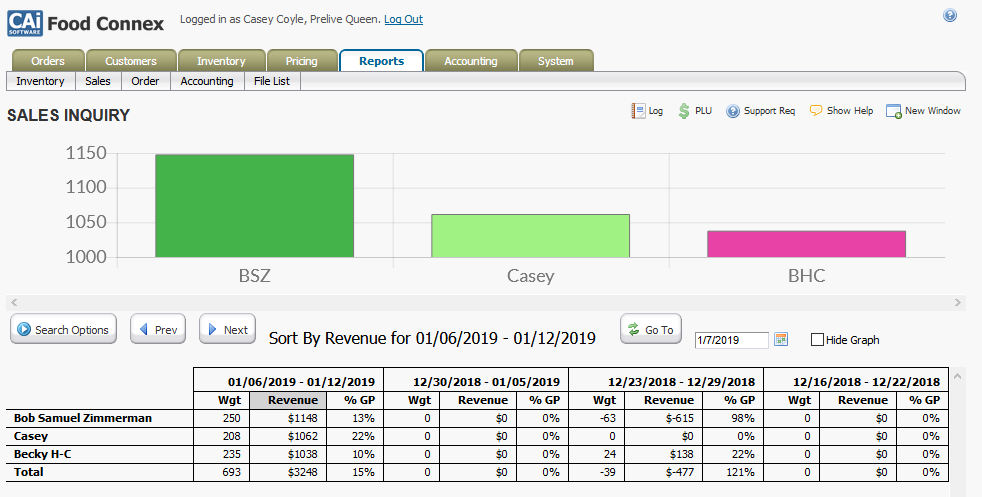Open the Accounting main tab

click(471, 61)
